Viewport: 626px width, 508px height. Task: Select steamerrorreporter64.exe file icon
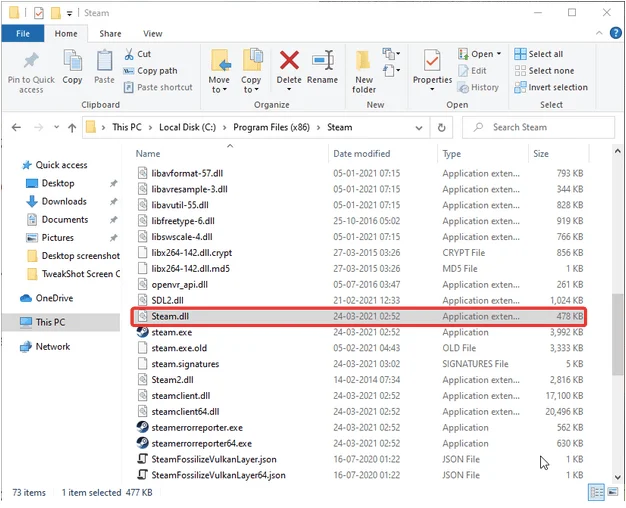143,443
